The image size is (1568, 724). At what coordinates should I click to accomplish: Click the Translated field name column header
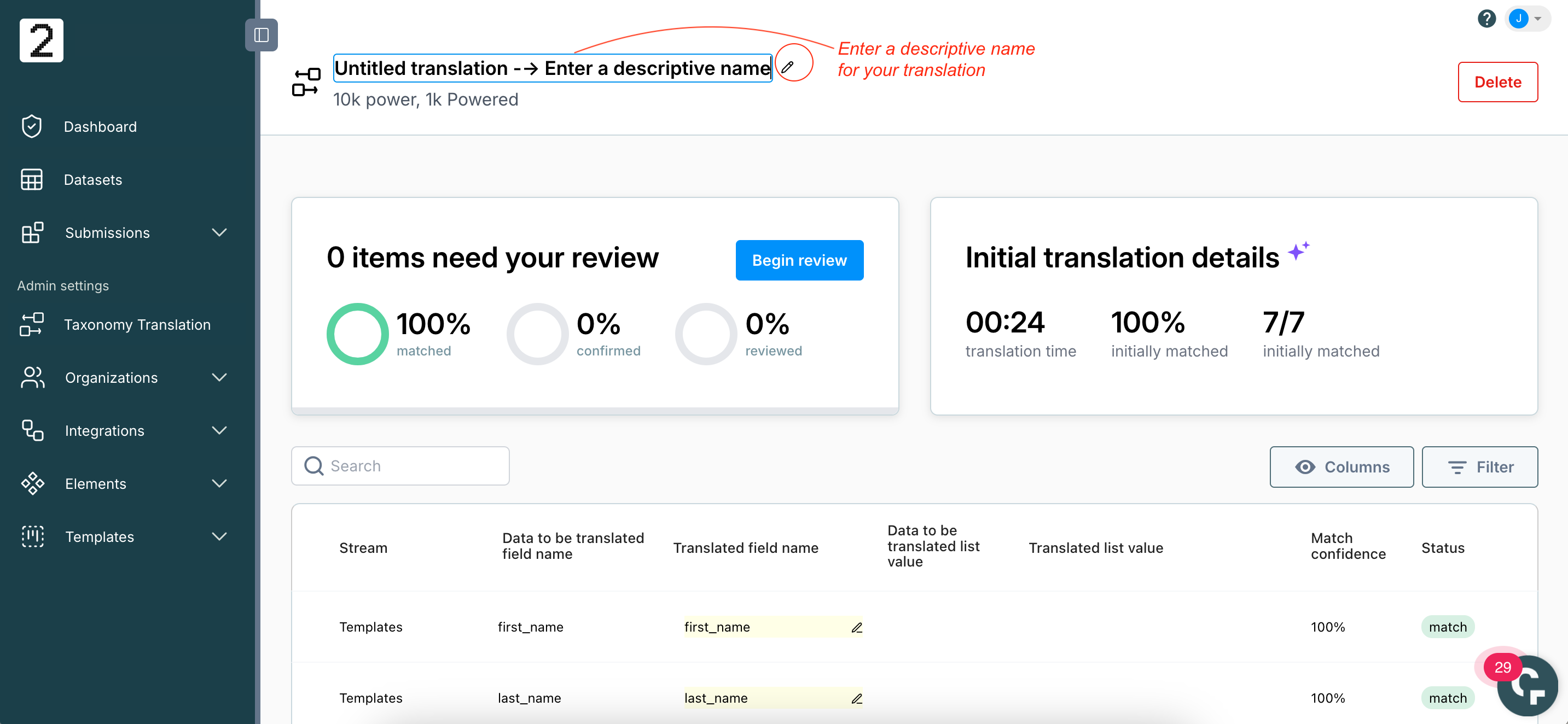point(746,547)
